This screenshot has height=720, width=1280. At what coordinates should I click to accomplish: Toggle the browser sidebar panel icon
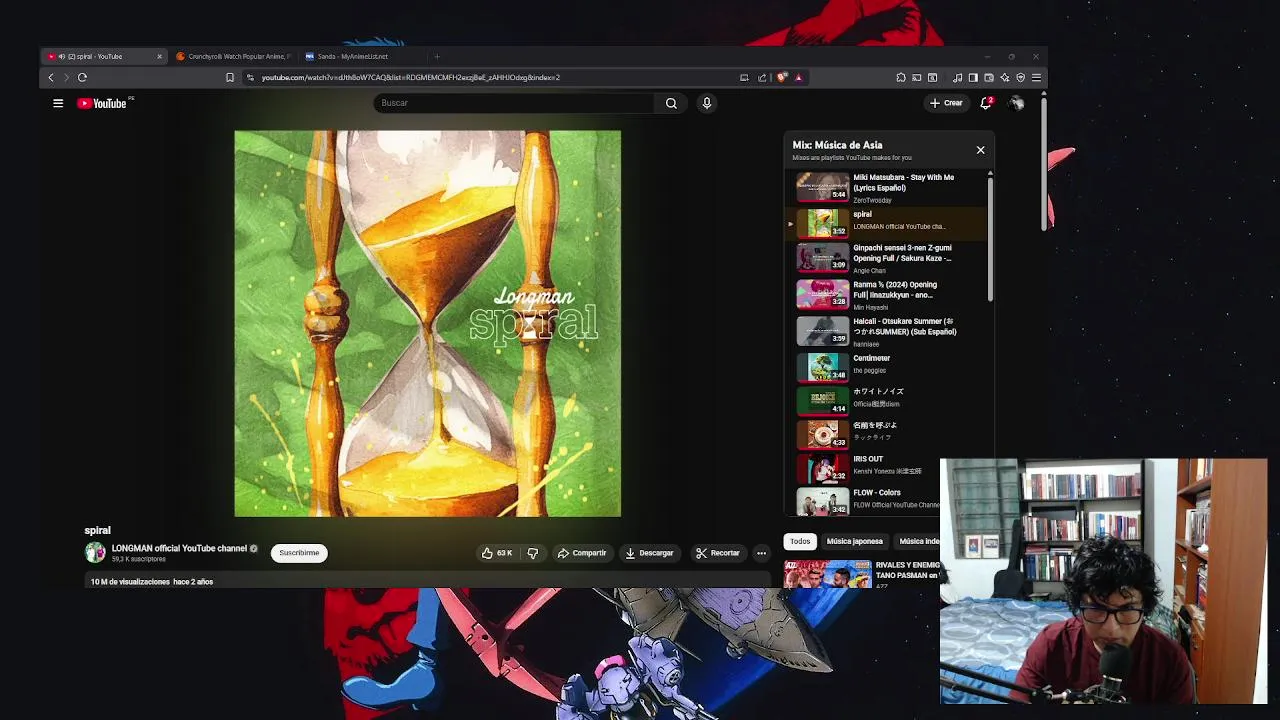pyautogui.click(x=973, y=77)
